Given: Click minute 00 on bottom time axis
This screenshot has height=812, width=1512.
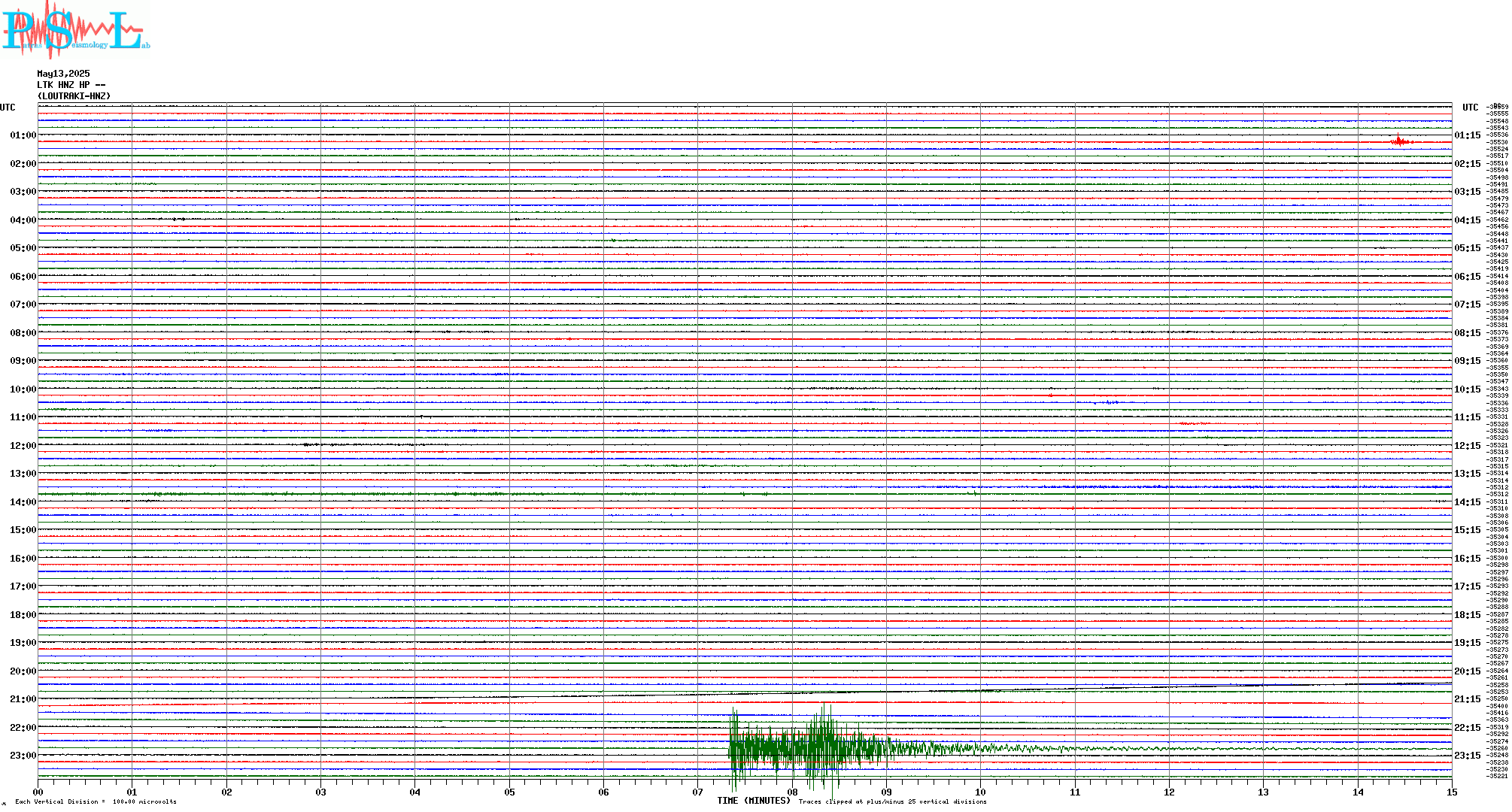Looking at the screenshot, I should (38, 792).
